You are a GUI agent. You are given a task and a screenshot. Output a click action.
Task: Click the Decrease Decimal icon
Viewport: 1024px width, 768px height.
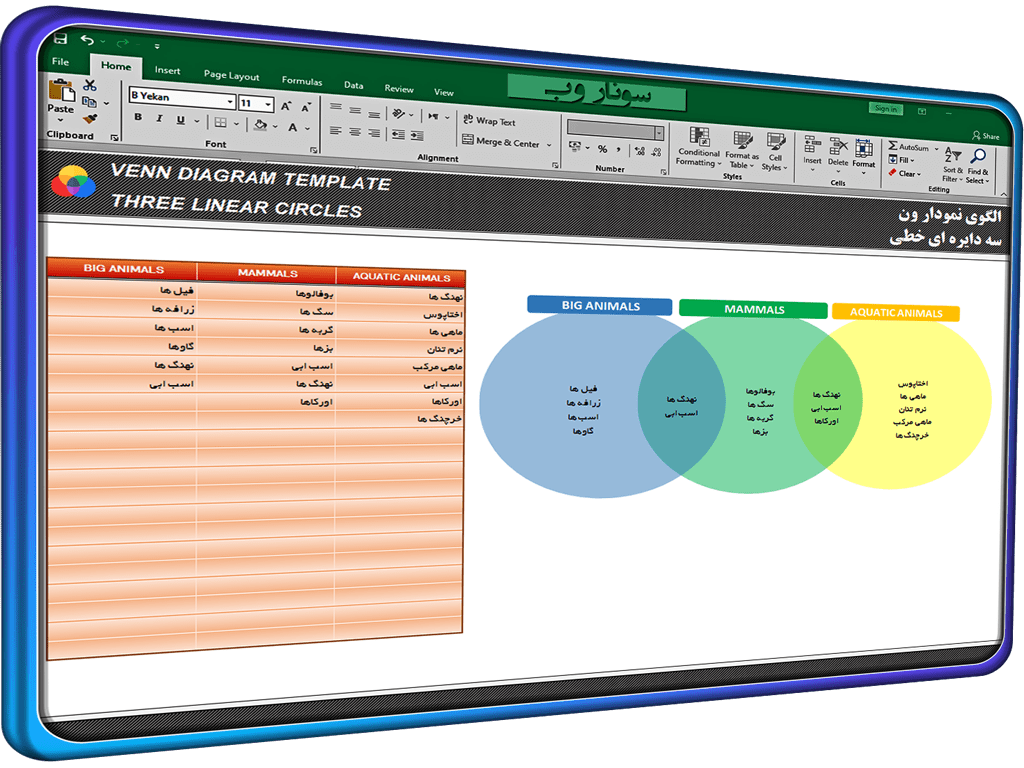point(656,152)
